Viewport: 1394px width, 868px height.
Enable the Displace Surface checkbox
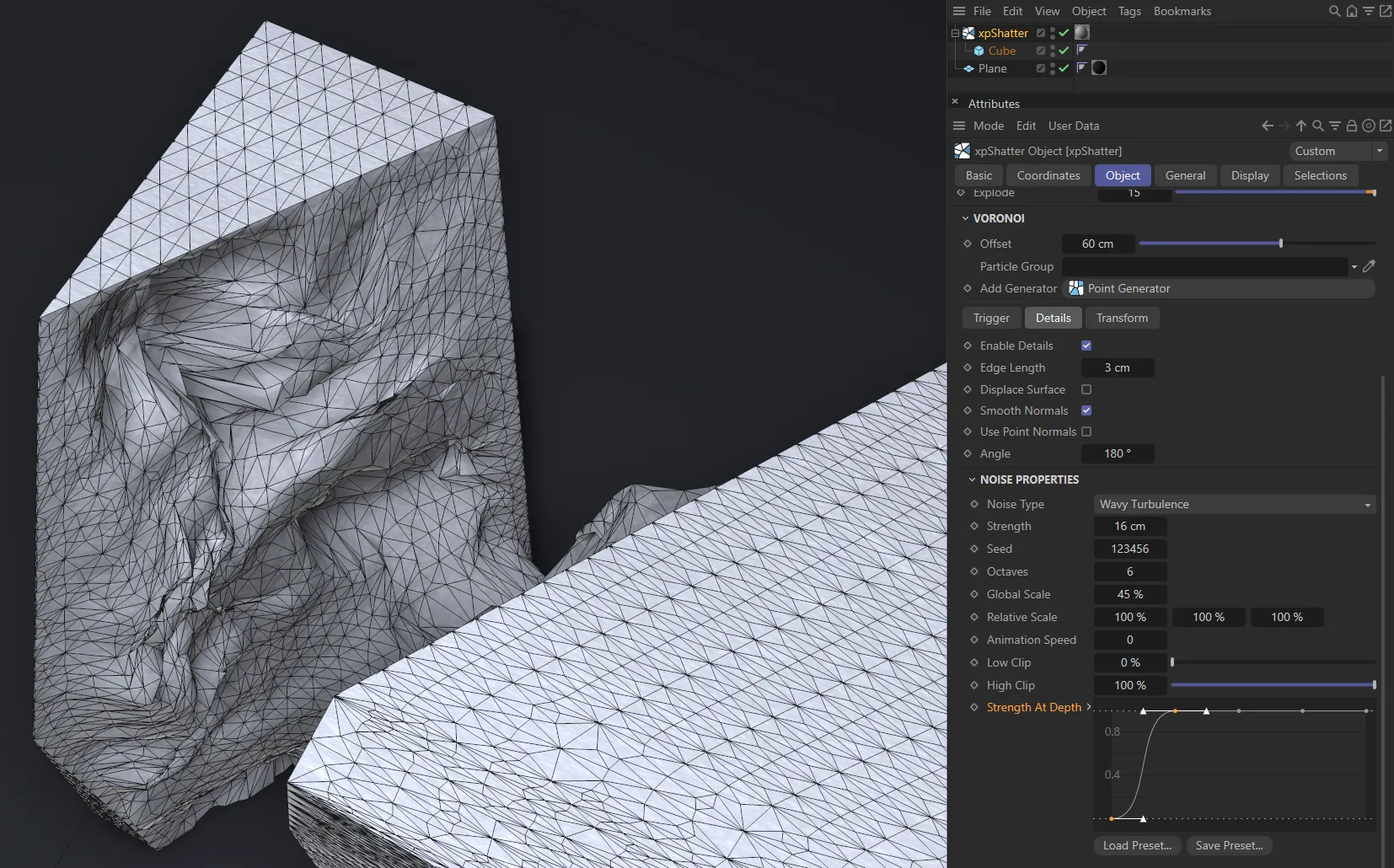pos(1086,389)
